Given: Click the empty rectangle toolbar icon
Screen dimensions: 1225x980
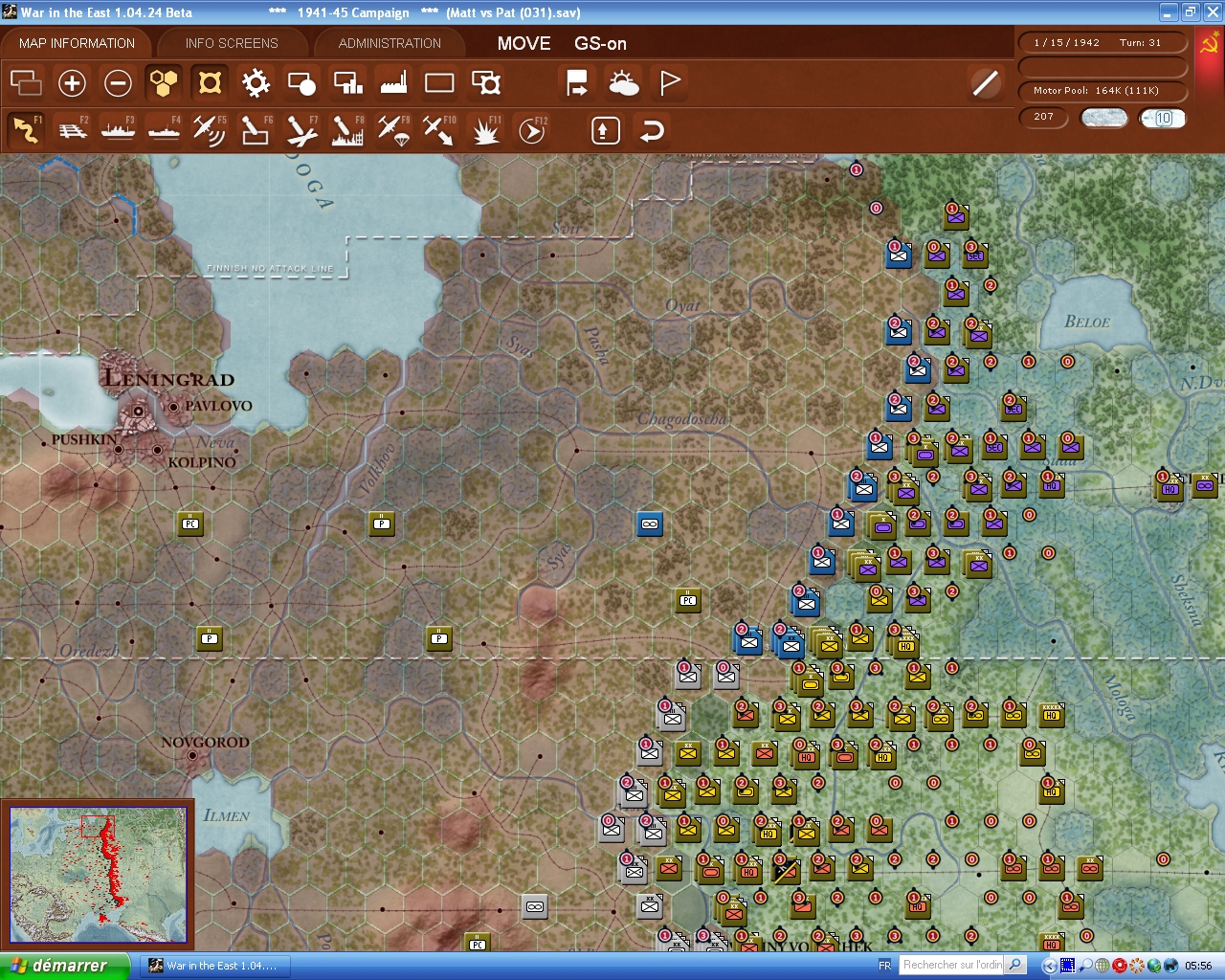Looking at the screenshot, I should (439, 83).
